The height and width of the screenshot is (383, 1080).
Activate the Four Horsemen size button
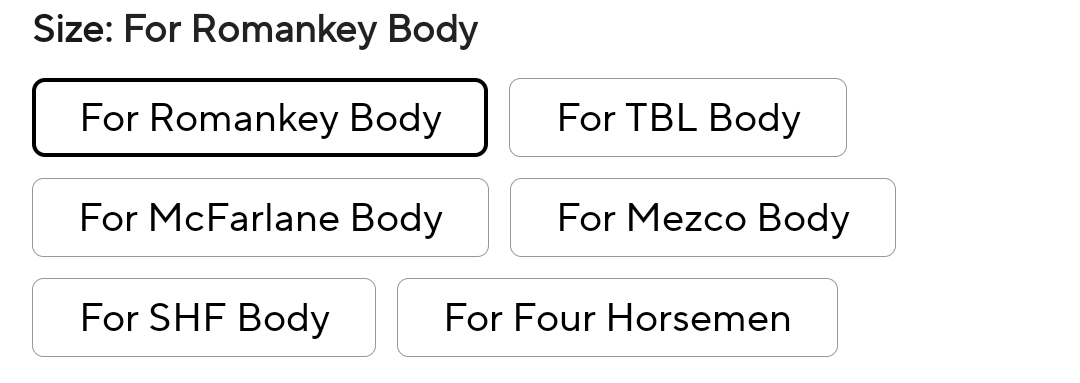[x=617, y=318]
